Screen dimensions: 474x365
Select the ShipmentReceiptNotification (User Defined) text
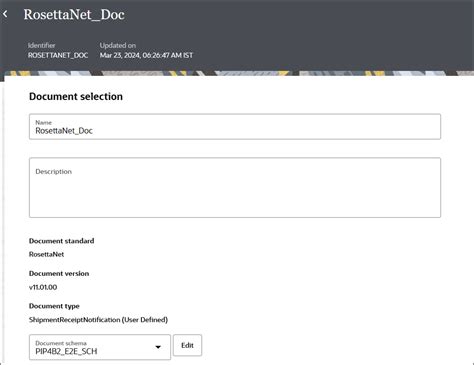tap(98, 320)
